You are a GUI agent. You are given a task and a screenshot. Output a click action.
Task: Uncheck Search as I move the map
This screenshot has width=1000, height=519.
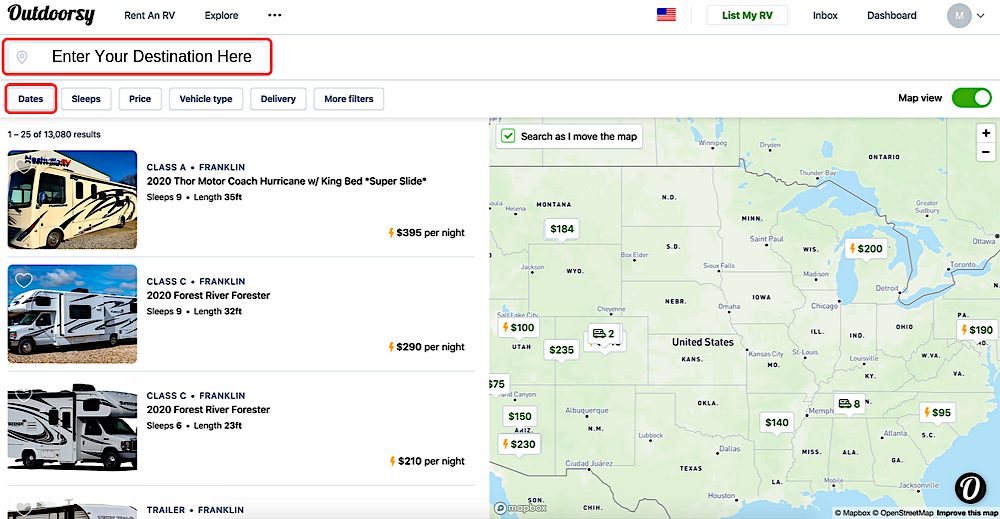tap(508, 137)
